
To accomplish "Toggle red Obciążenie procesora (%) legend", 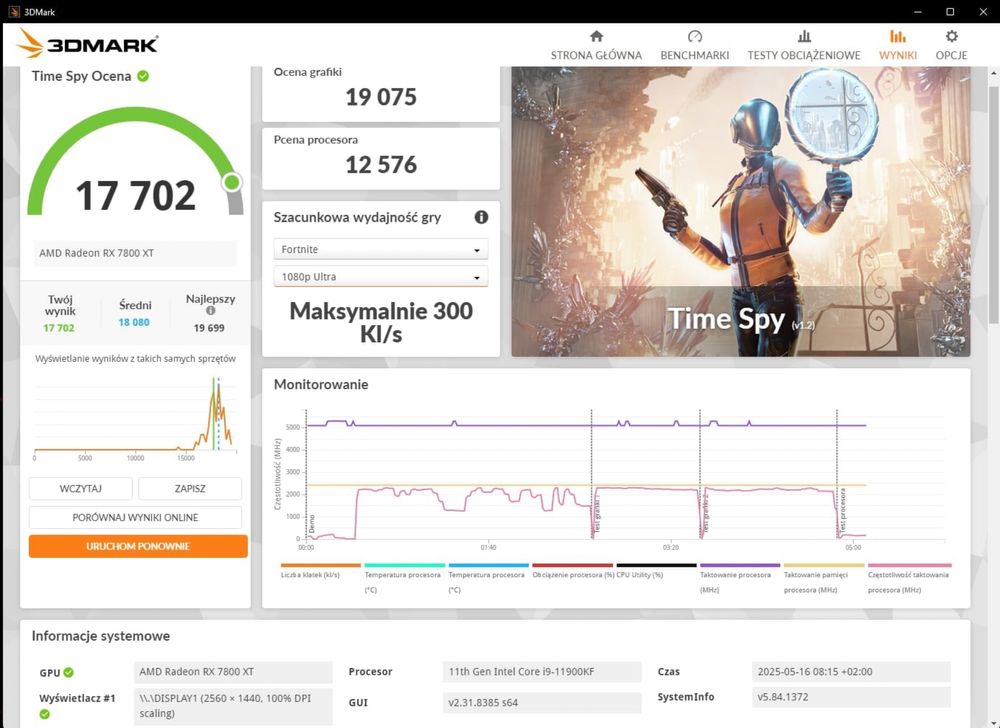I will click(x=572, y=571).
